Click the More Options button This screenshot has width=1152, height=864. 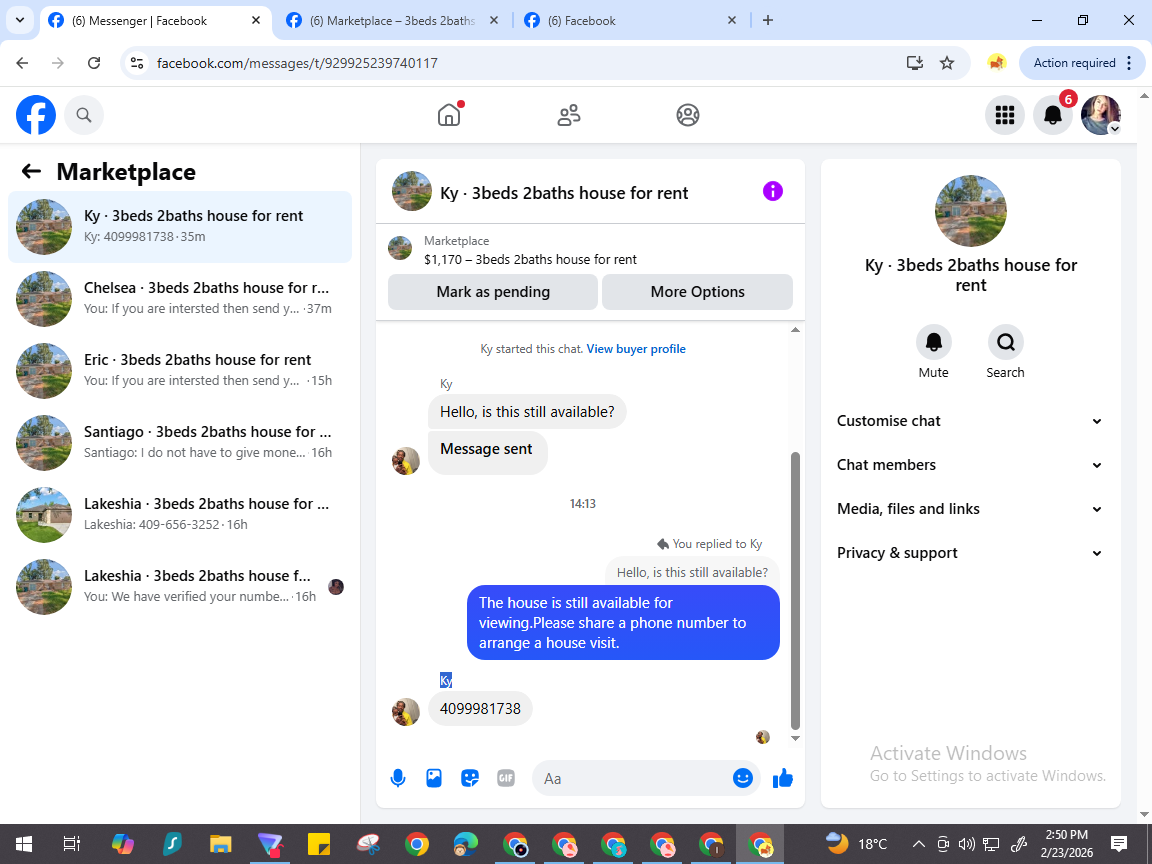click(x=697, y=292)
